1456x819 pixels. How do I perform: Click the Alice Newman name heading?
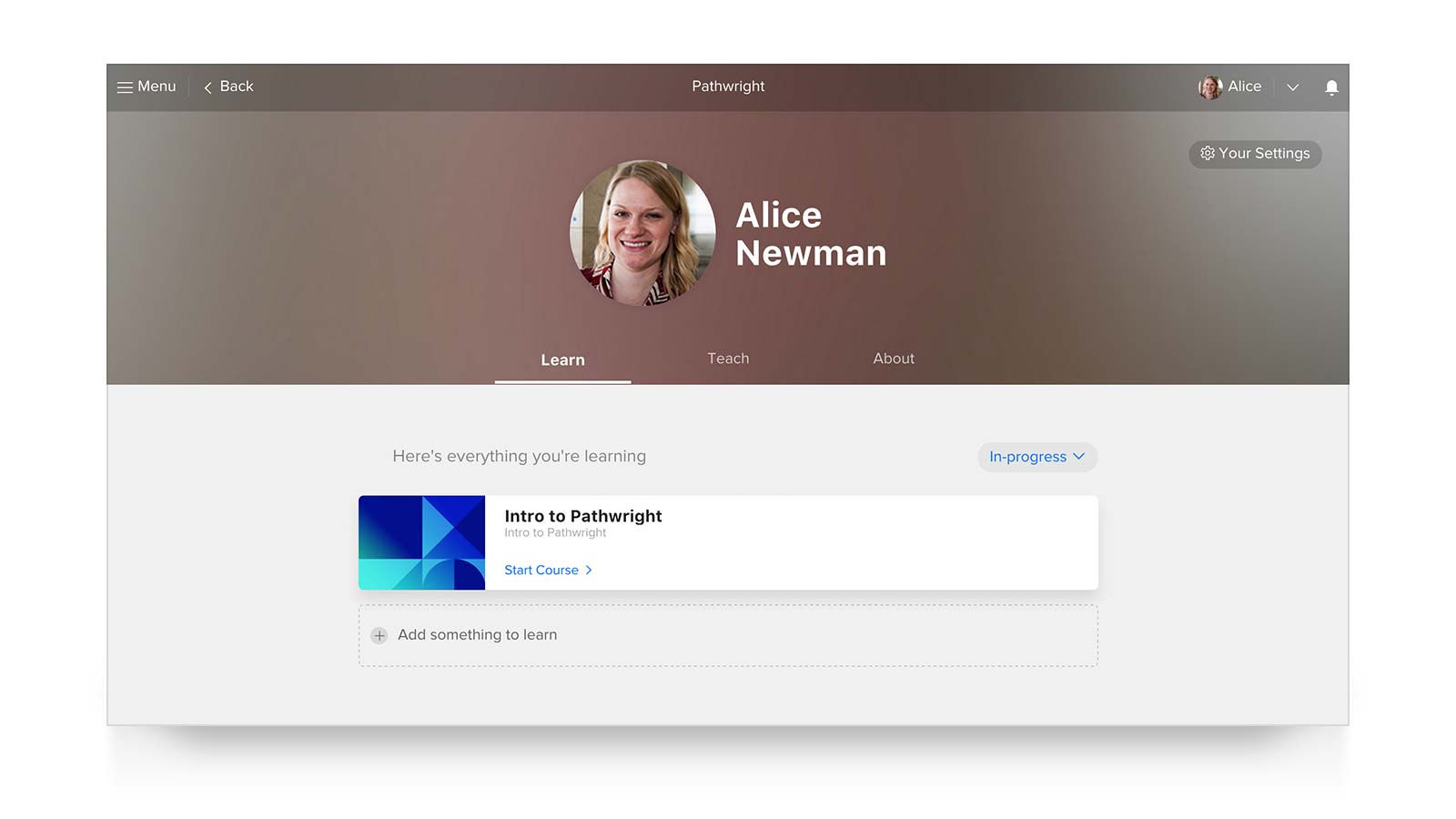pyautogui.click(x=811, y=234)
